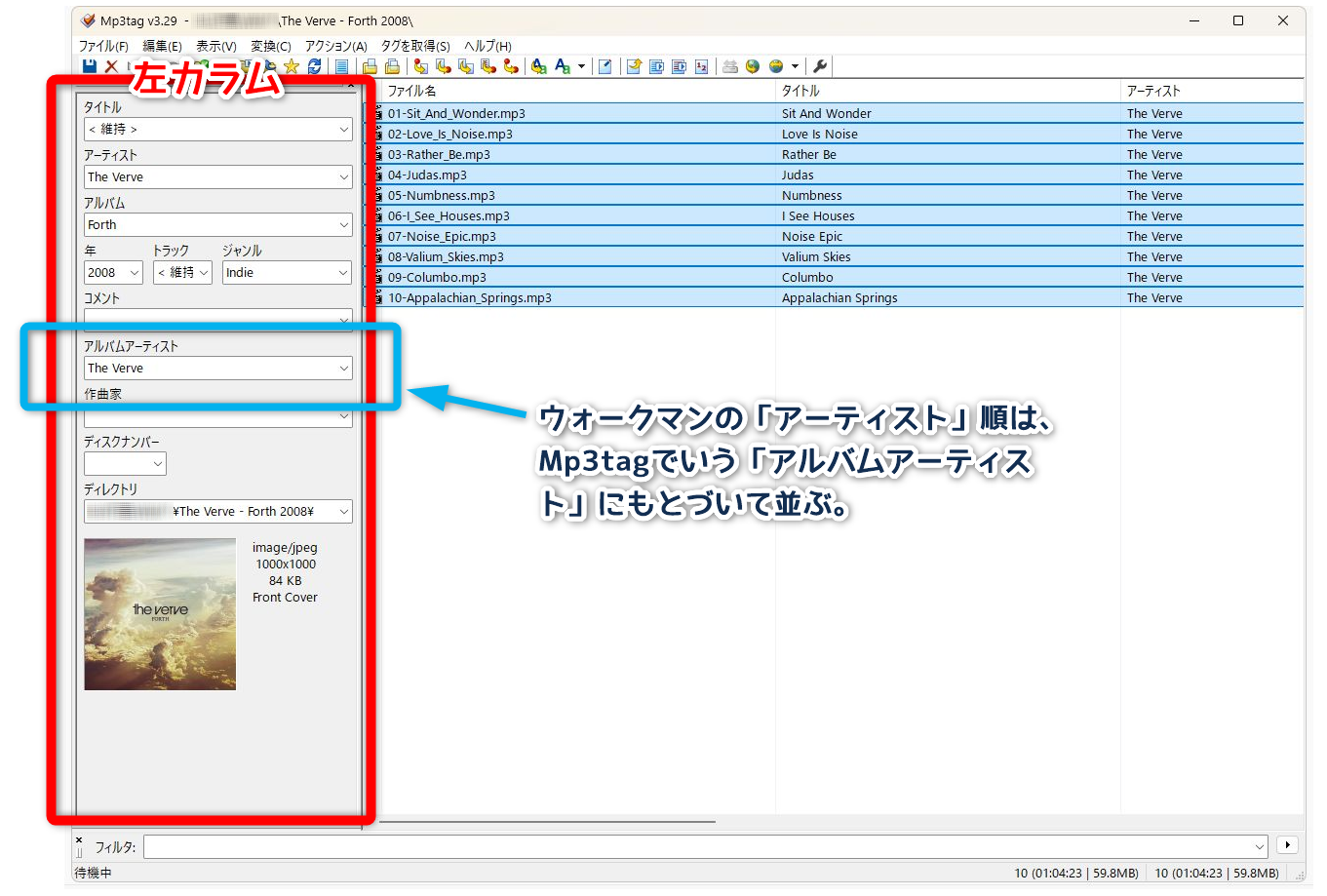Open the 編集(E) menu

[162, 46]
